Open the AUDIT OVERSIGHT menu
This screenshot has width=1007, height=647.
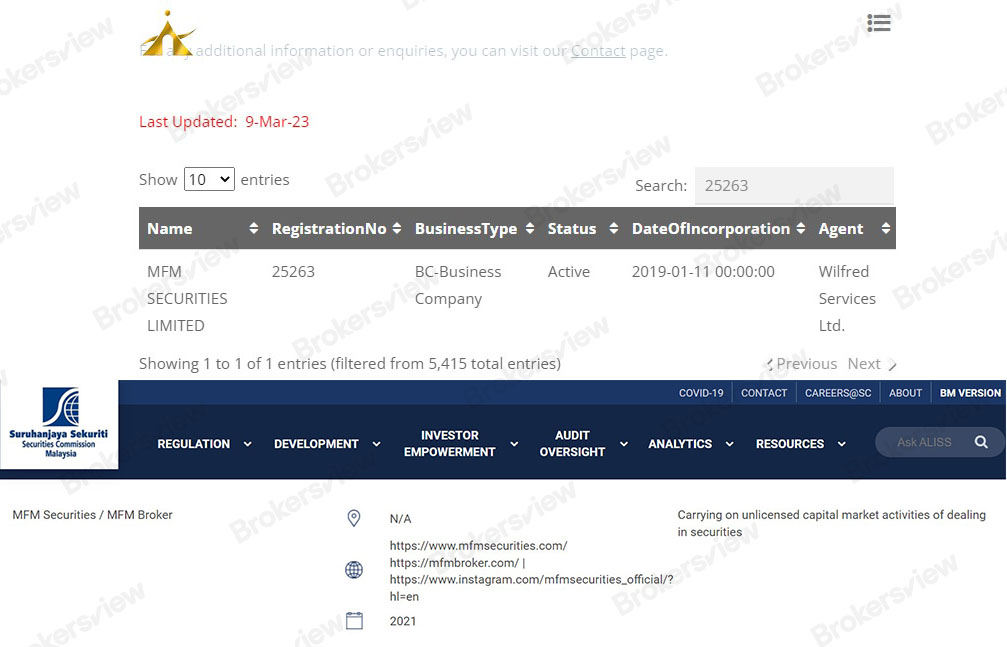click(x=572, y=443)
